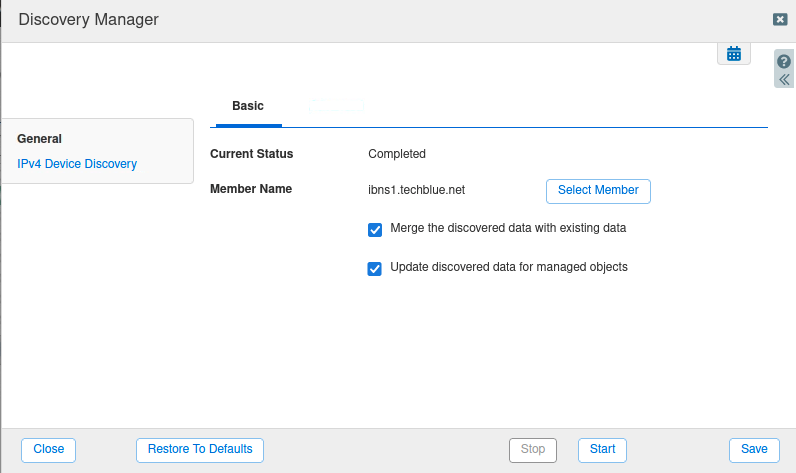
Task: Click the Completed status value
Action: (x=397, y=154)
